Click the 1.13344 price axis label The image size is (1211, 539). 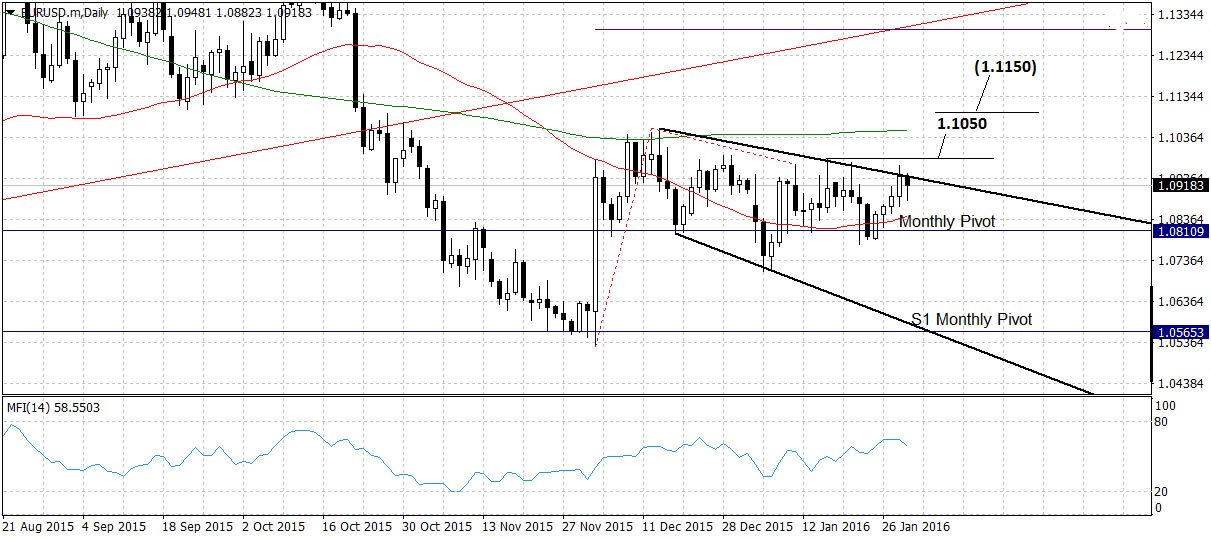pyautogui.click(x=1180, y=14)
